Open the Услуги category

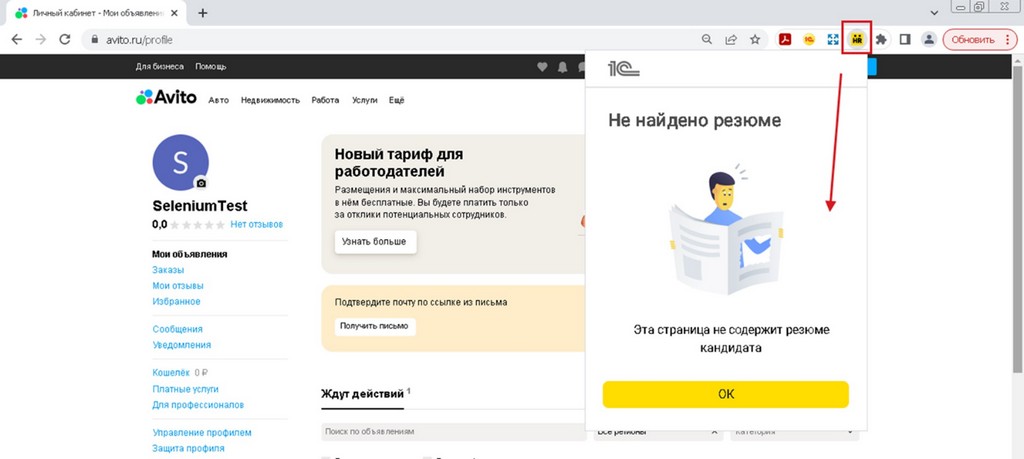click(364, 101)
